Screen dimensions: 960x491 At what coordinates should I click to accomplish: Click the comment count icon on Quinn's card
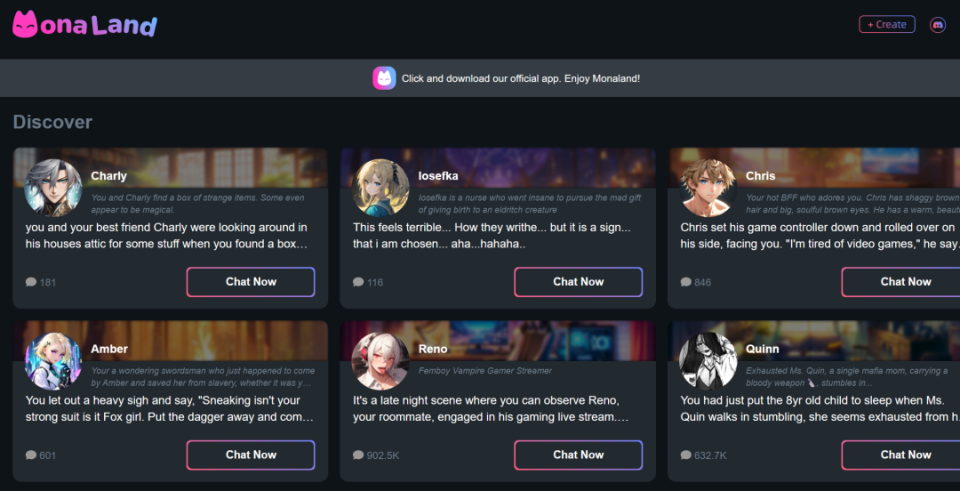(686, 455)
